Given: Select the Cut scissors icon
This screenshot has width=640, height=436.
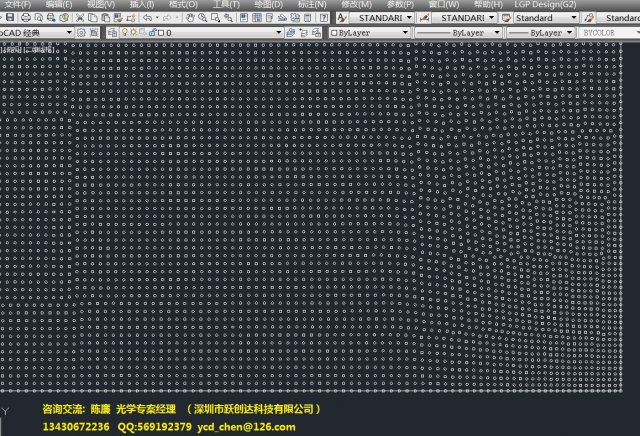Looking at the screenshot, I should click(x=79, y=18).
